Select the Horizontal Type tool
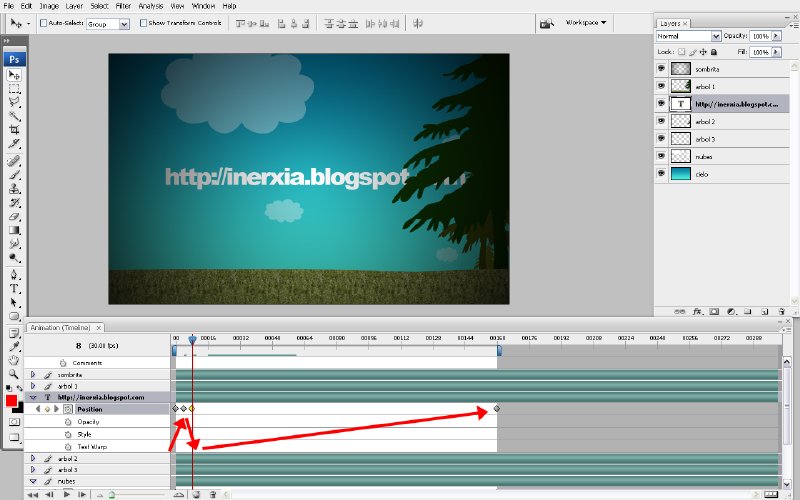800x500 pixels. (14, 288)
